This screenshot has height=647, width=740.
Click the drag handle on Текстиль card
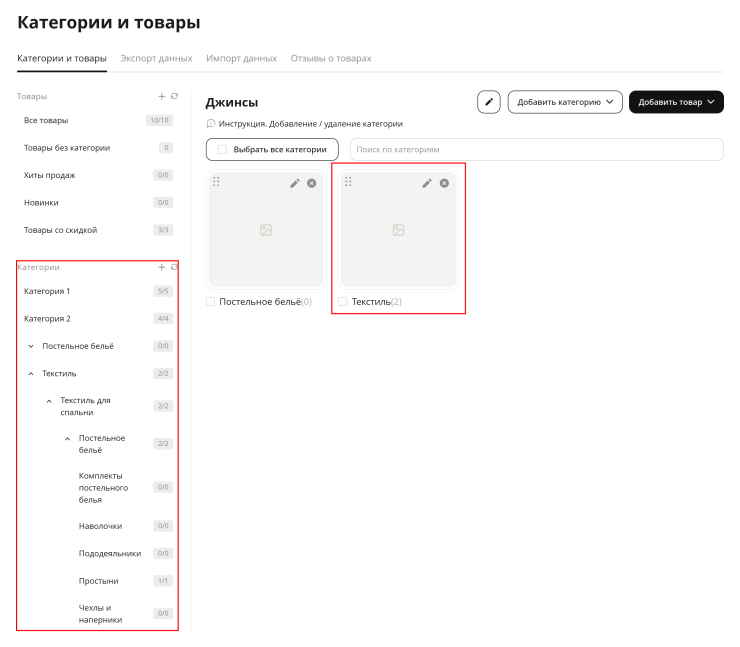[348, 182]
